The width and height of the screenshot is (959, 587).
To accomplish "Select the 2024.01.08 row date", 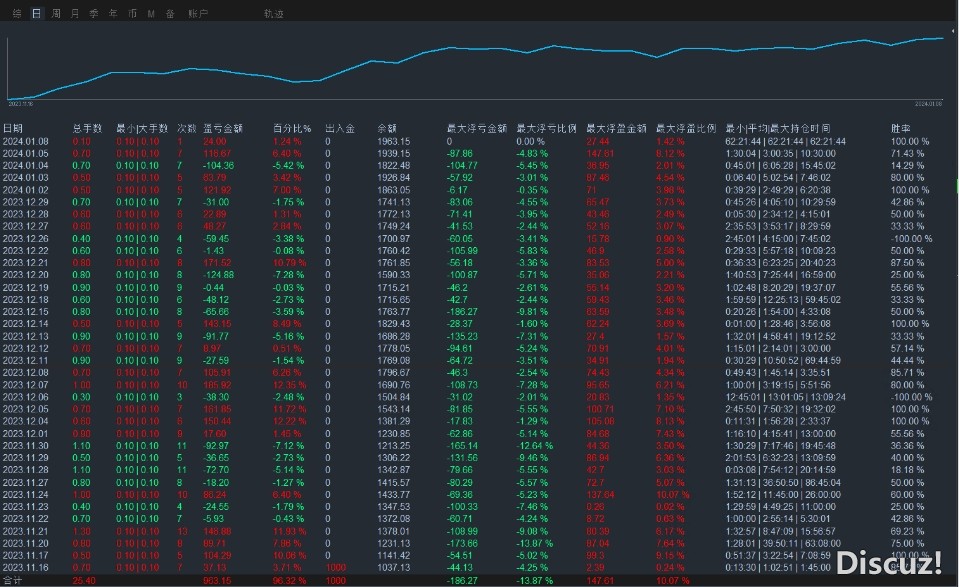I will point(25,142).
